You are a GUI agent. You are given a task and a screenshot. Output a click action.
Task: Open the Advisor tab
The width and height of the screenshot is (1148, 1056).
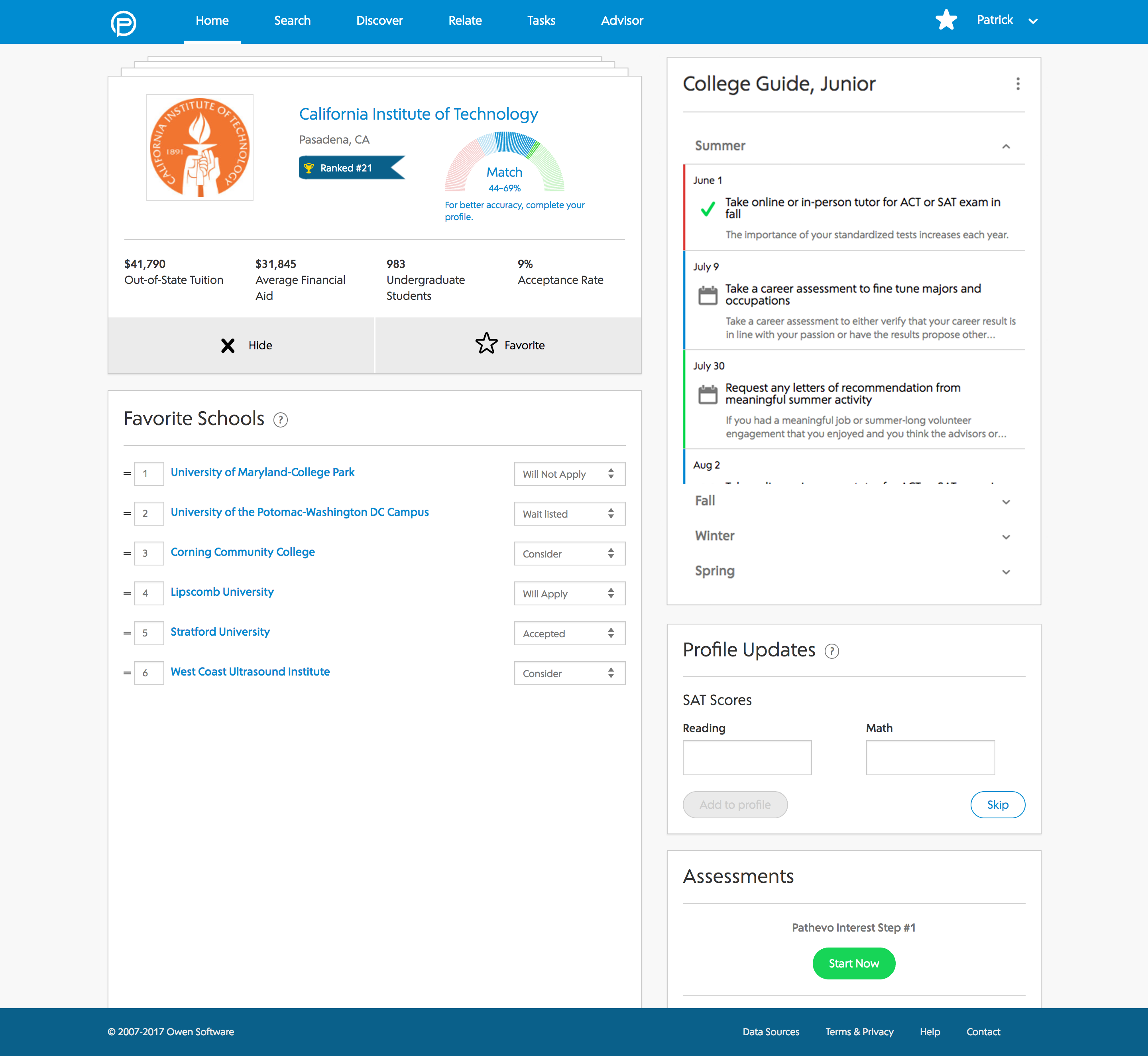coord(622,21)
